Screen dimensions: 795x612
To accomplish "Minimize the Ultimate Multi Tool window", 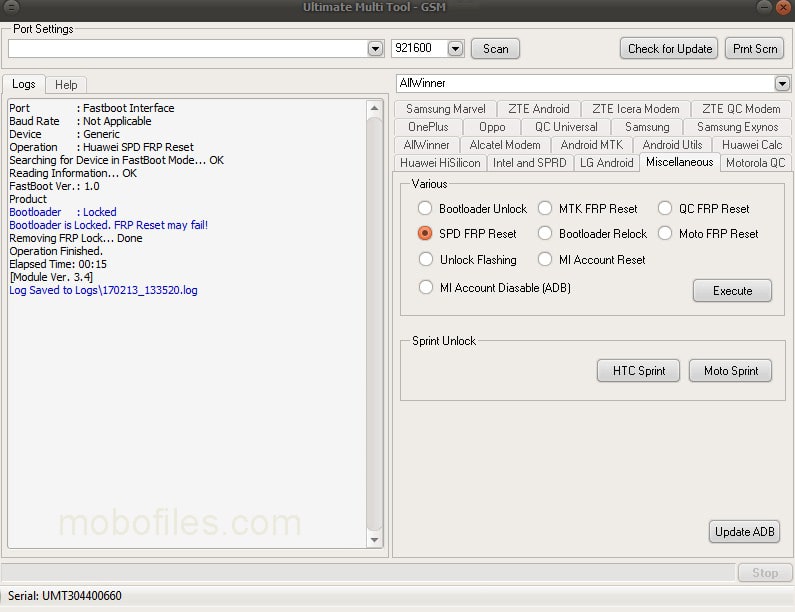I will (764, 7).
